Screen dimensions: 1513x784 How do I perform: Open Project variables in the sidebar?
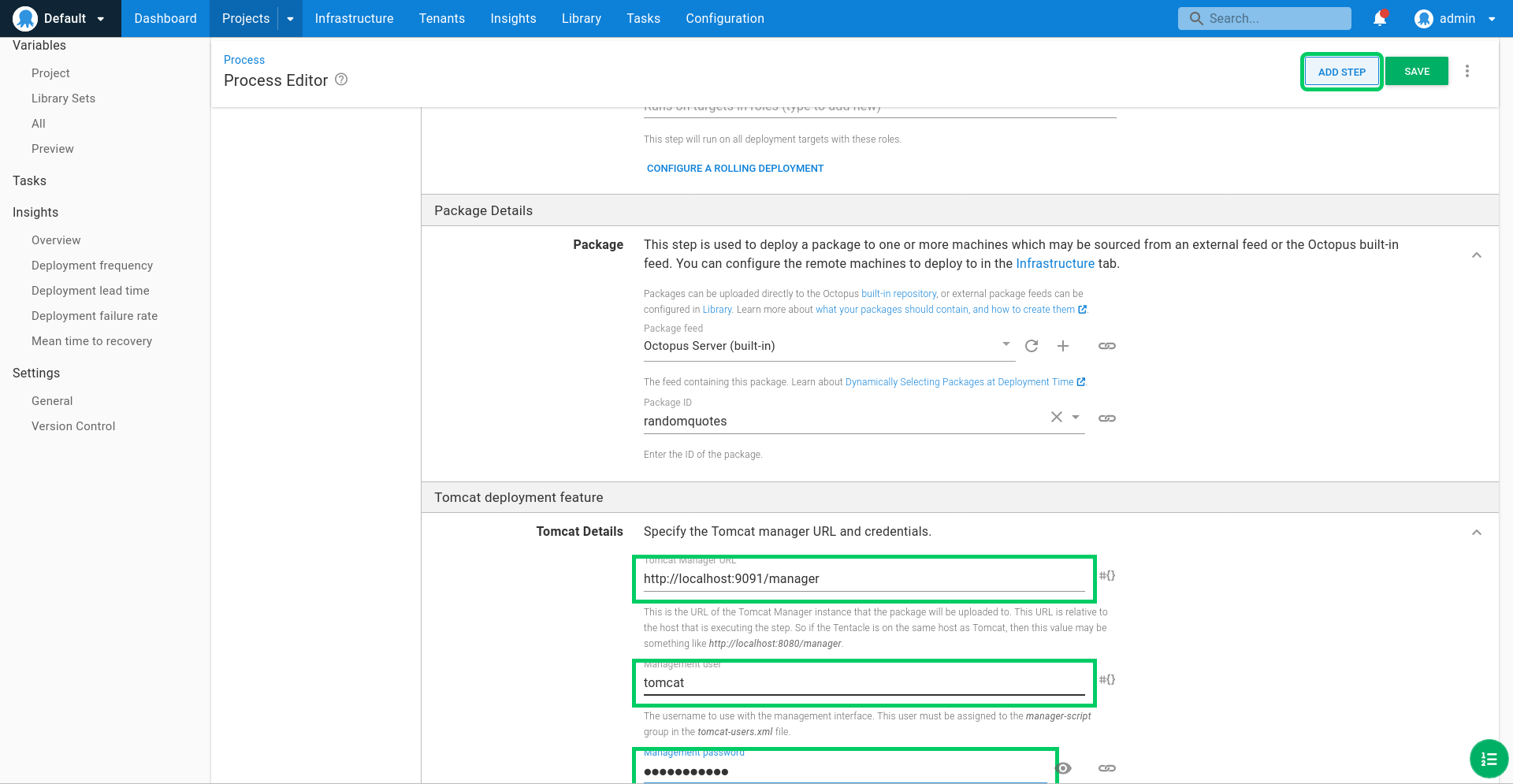click(x=50, y=73)
